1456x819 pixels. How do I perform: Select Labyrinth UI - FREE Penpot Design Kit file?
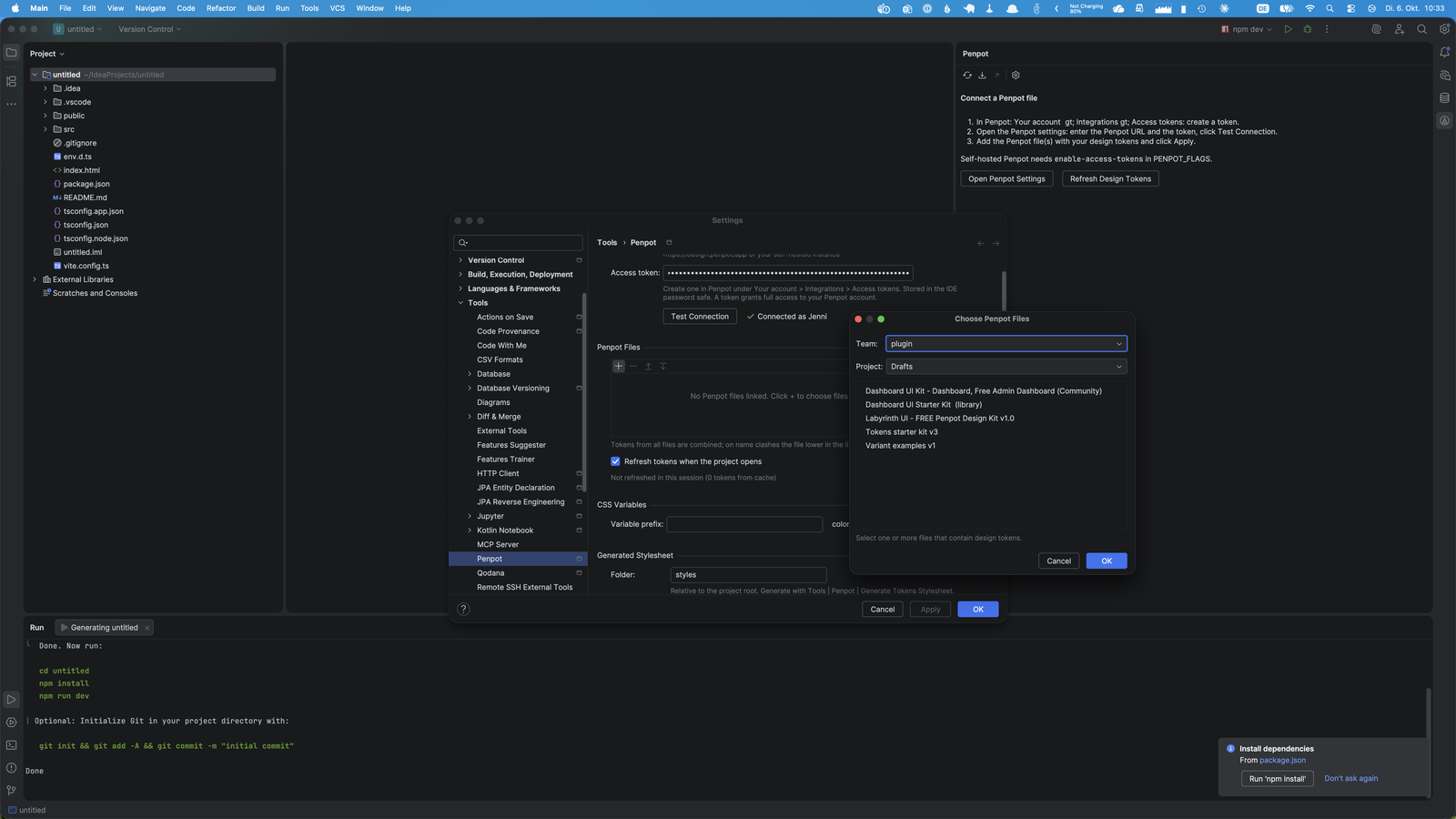[939, 419]
